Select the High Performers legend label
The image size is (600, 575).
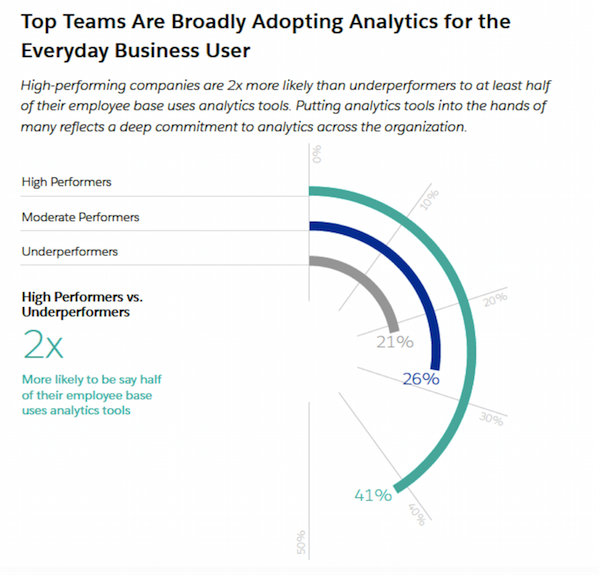pos(66,182)
